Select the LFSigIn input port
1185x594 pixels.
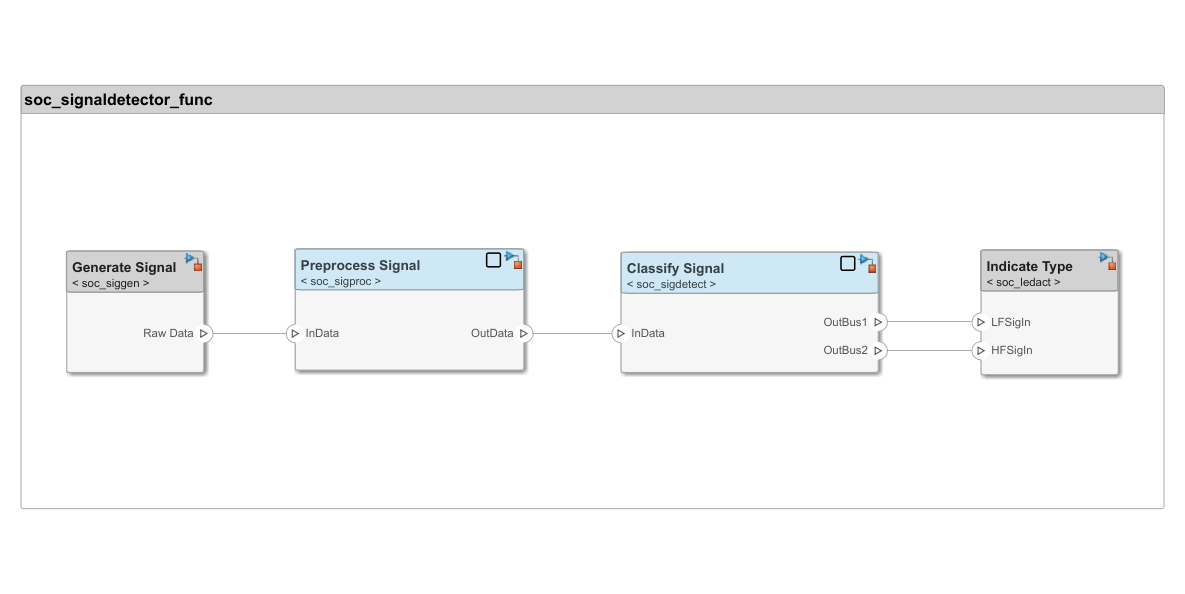[981, 322]
